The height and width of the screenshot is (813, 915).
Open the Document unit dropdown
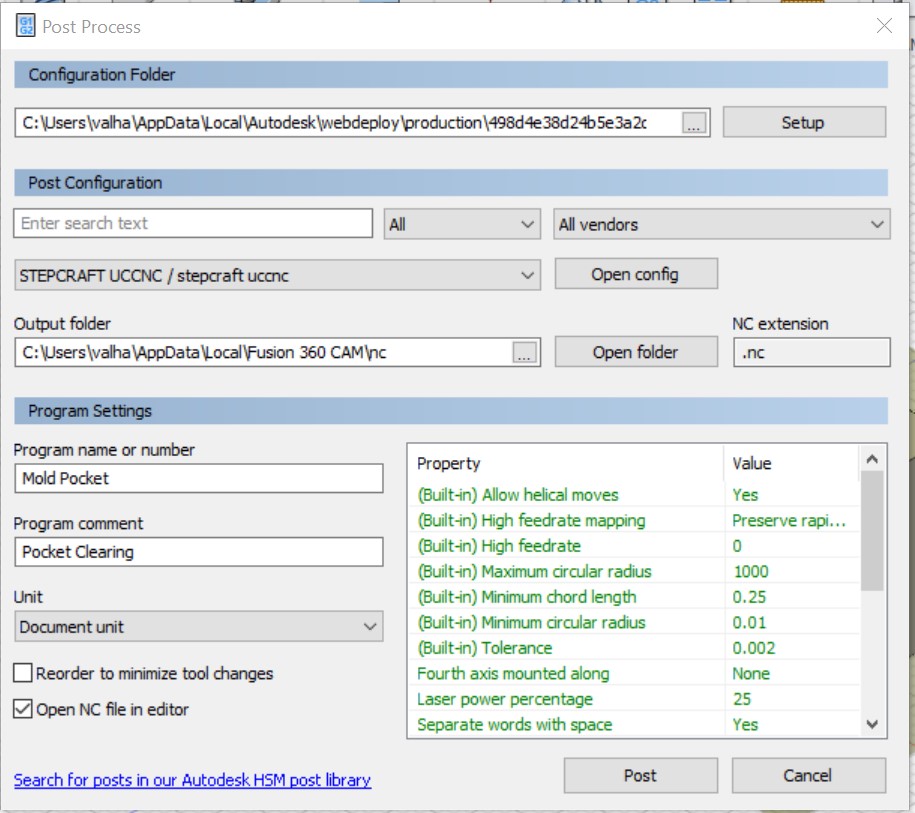pyautogui.click(x=198, y=627)
